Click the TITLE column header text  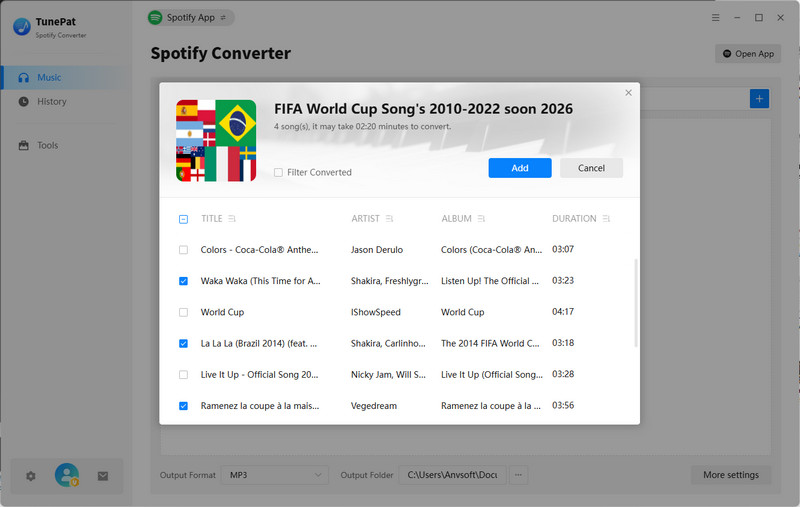(x=211, y=218)
